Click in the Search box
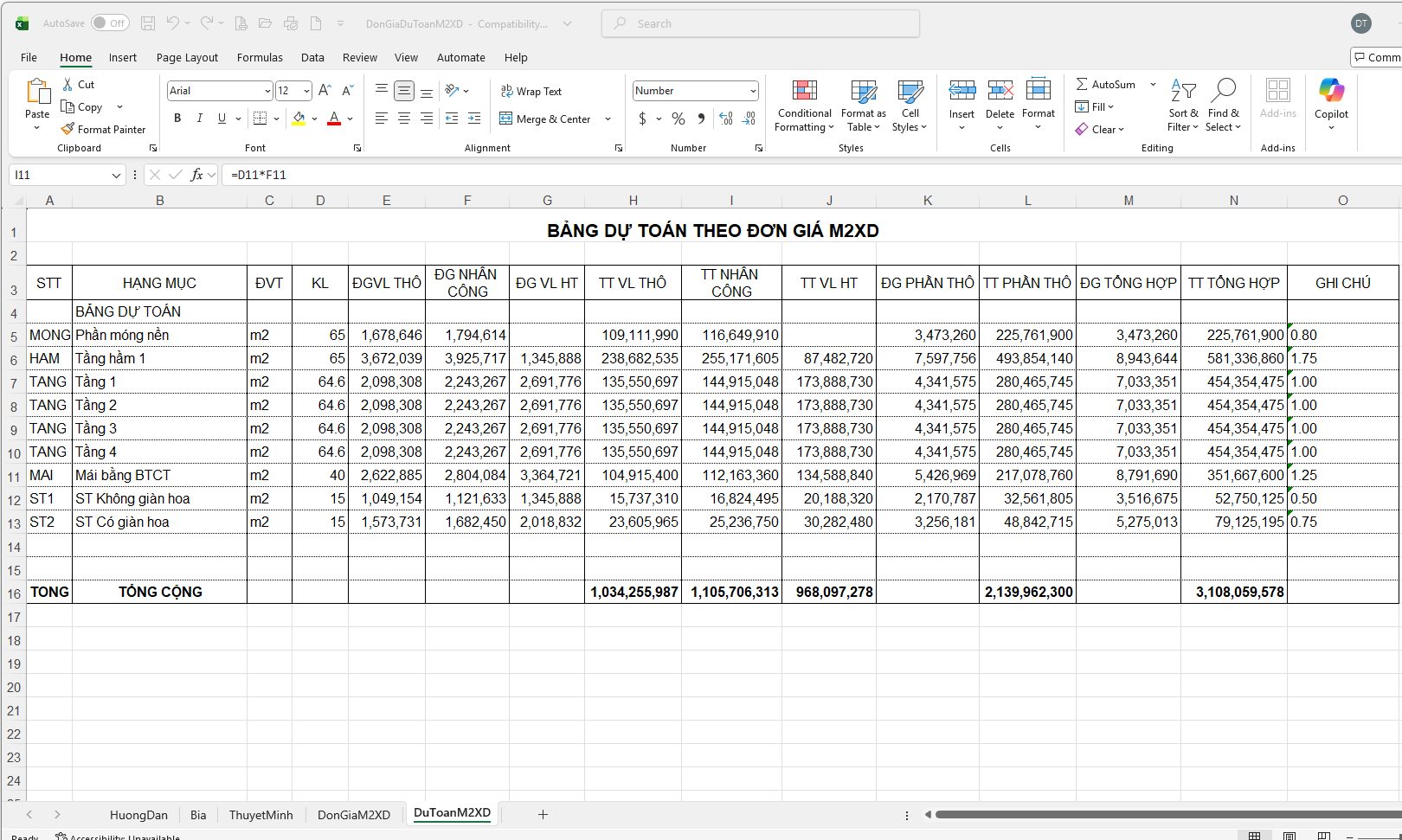The height and width of the screenshot is (840, 1402). [x=760, y=23]
